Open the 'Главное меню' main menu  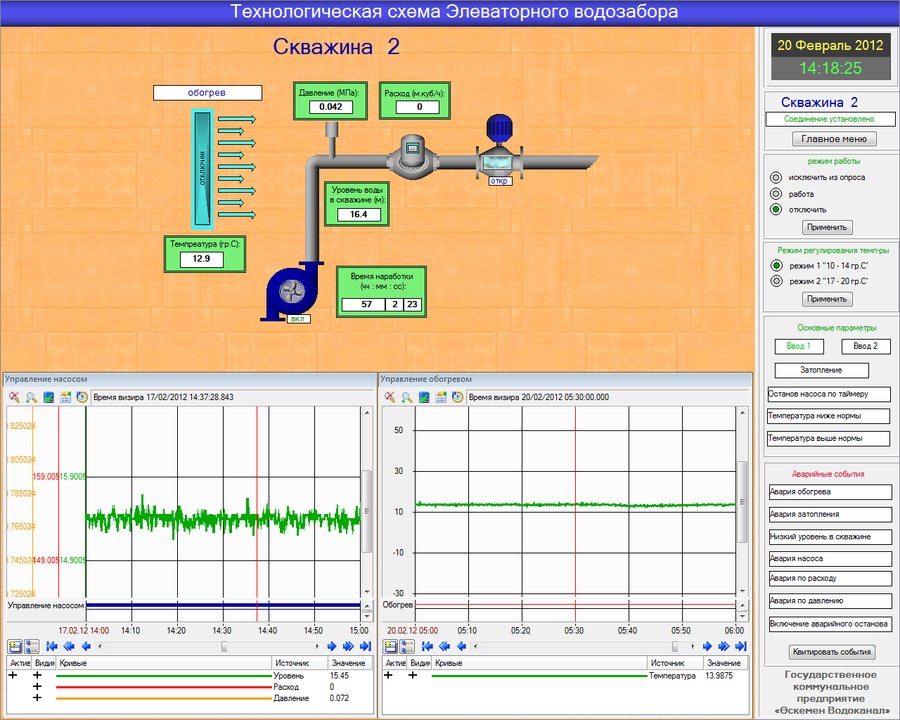[834, 139]
